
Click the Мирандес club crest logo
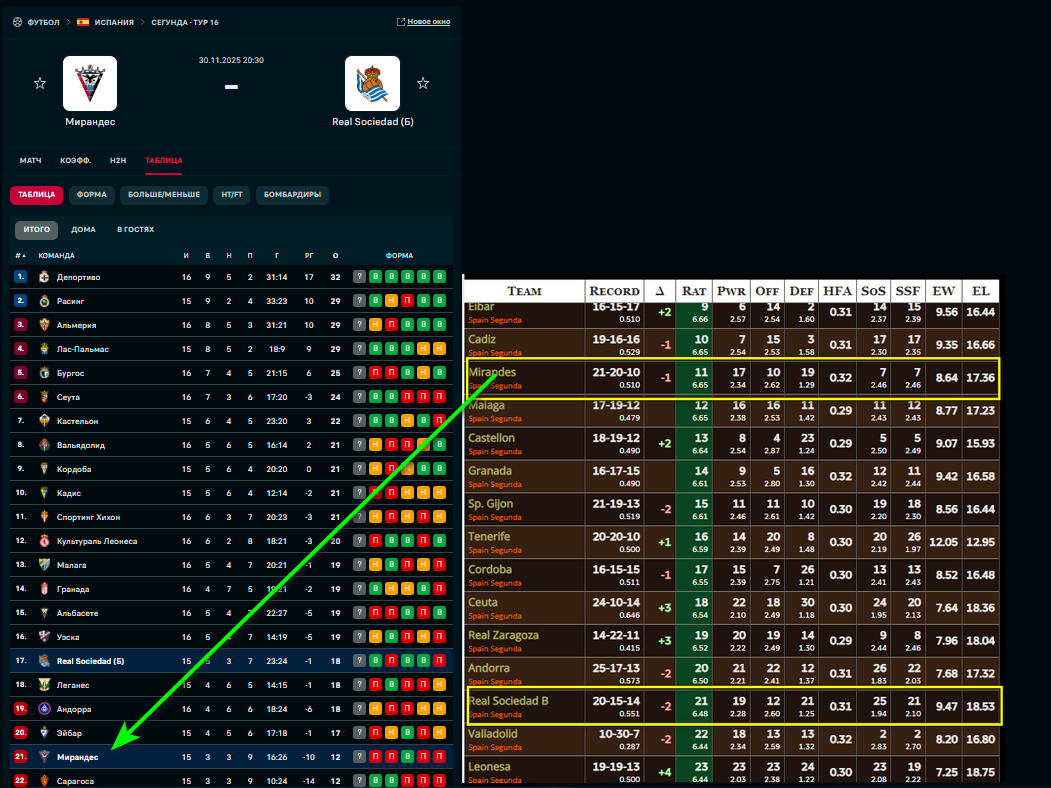(90, 83)
